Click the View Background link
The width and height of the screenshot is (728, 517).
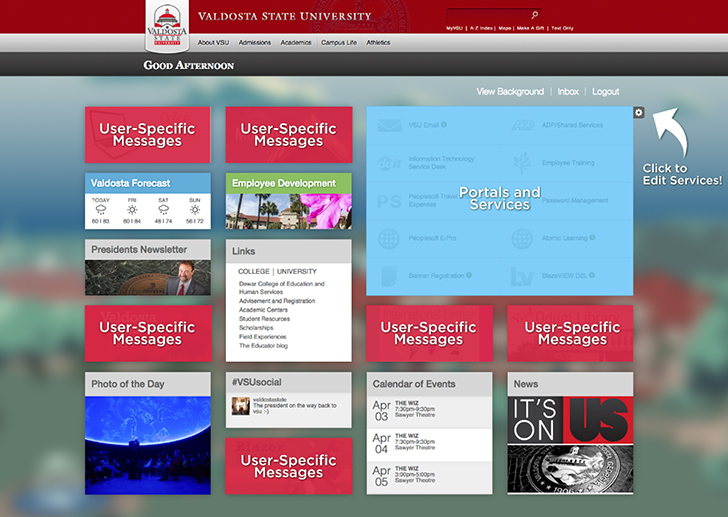click(x=510, y=91)
